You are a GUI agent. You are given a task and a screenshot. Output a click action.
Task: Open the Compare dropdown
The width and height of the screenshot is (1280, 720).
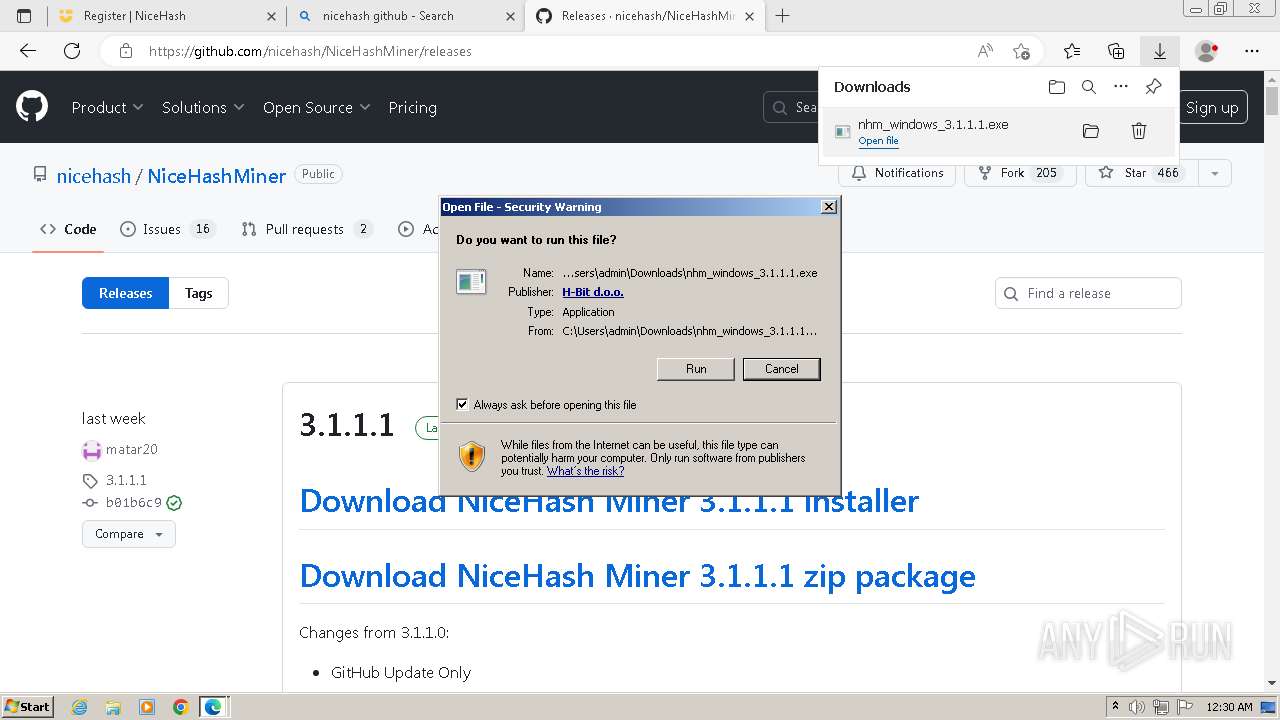coord(129,534)
